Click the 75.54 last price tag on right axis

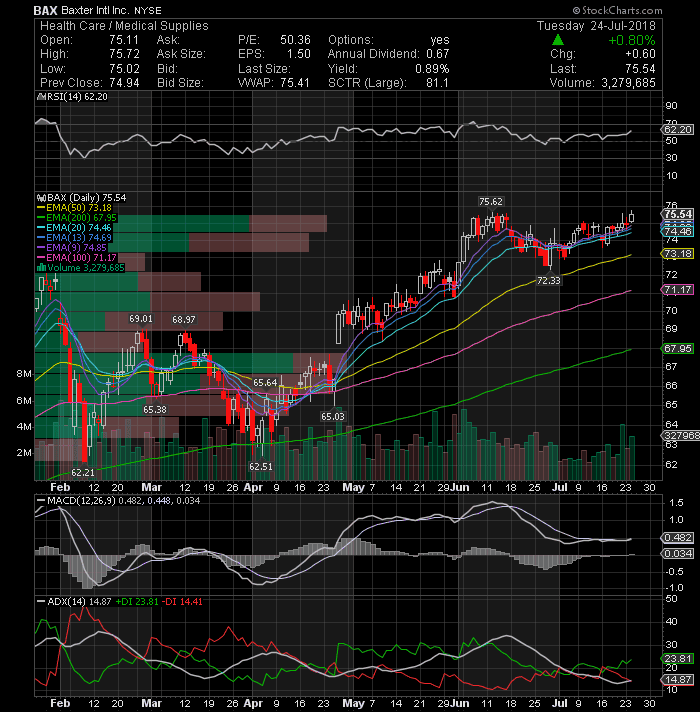[678, 214]
